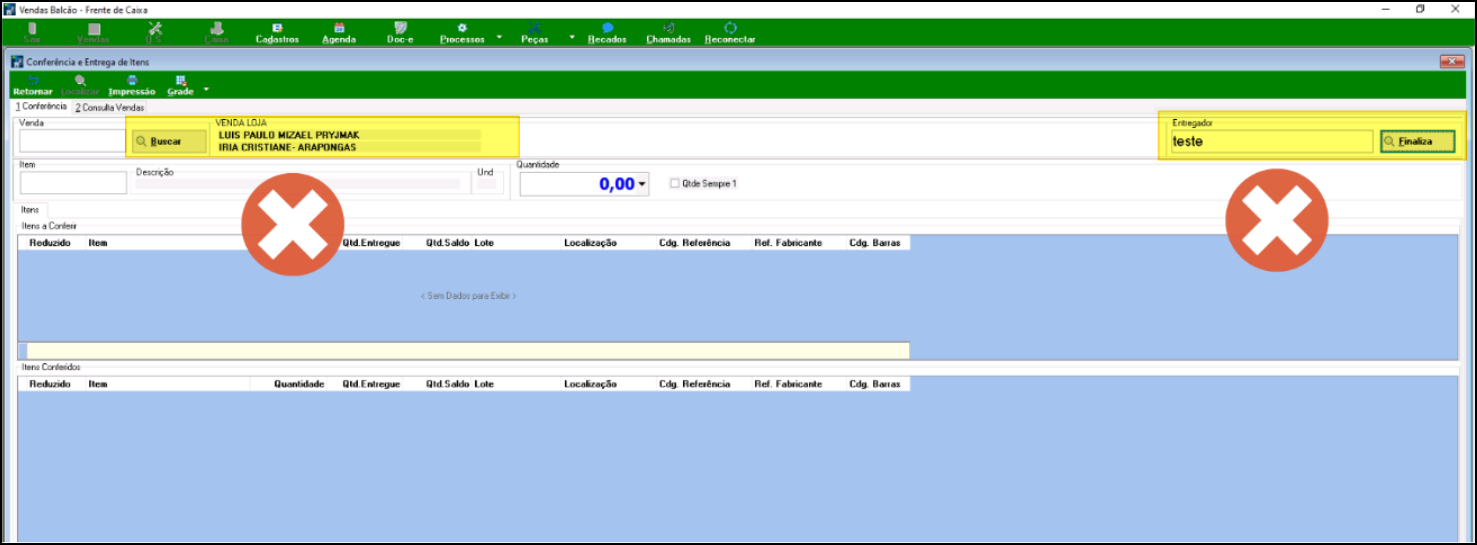Screen dimensions: 1477x545
Task: Focus the Venda input field
Action: point(72,141)
